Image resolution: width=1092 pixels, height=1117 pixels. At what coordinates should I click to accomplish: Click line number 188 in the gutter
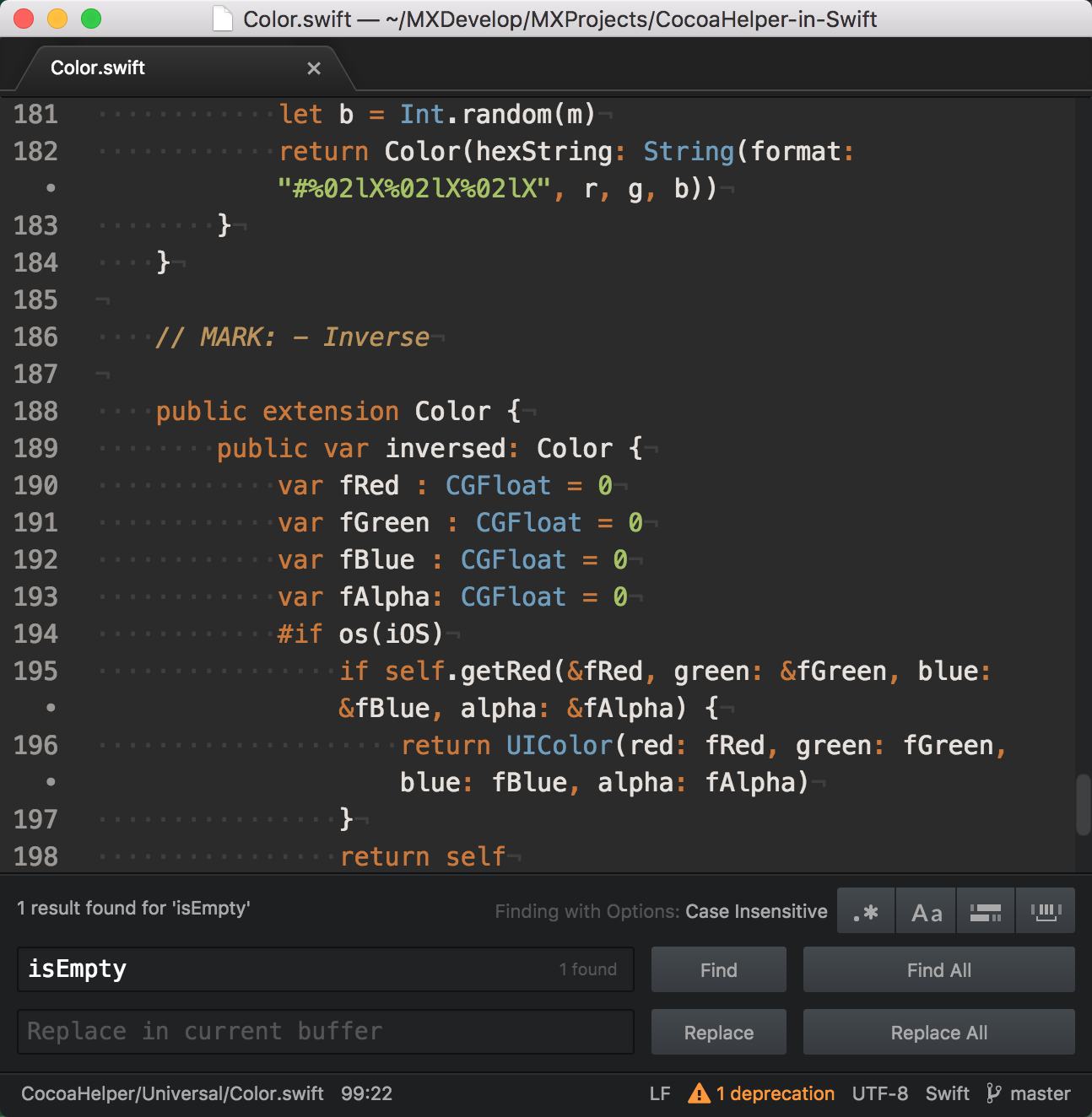click(x=35, y=412)
